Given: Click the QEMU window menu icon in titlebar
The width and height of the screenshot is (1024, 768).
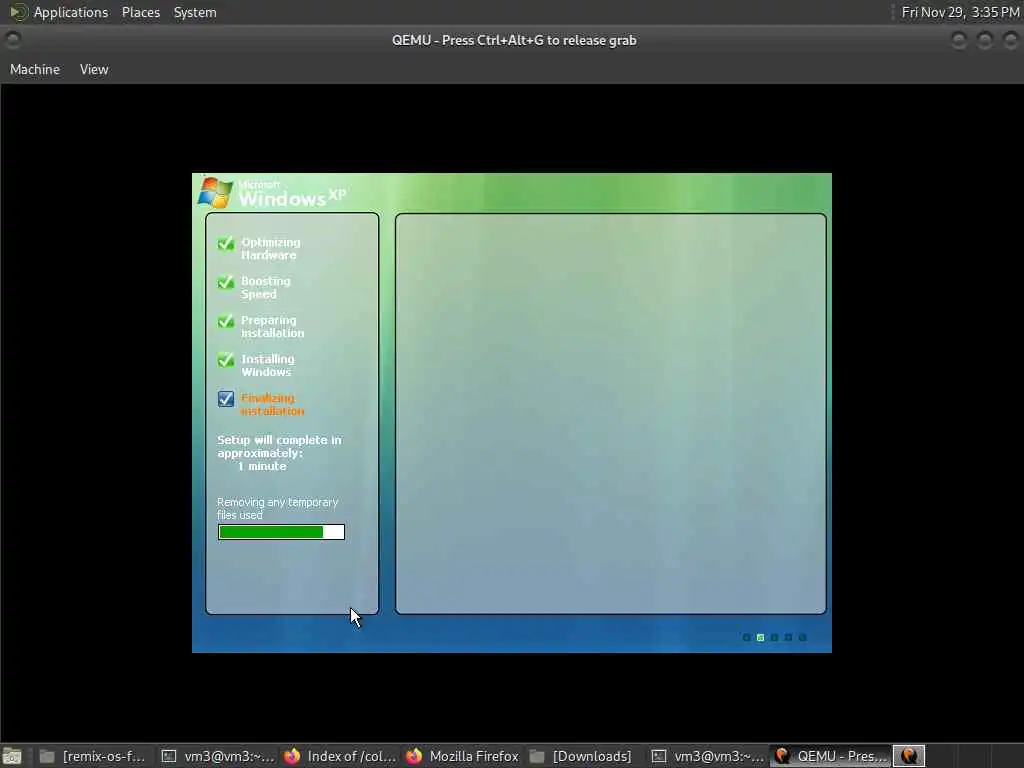Looking at the screenshot, I should (x=12, y=40).
